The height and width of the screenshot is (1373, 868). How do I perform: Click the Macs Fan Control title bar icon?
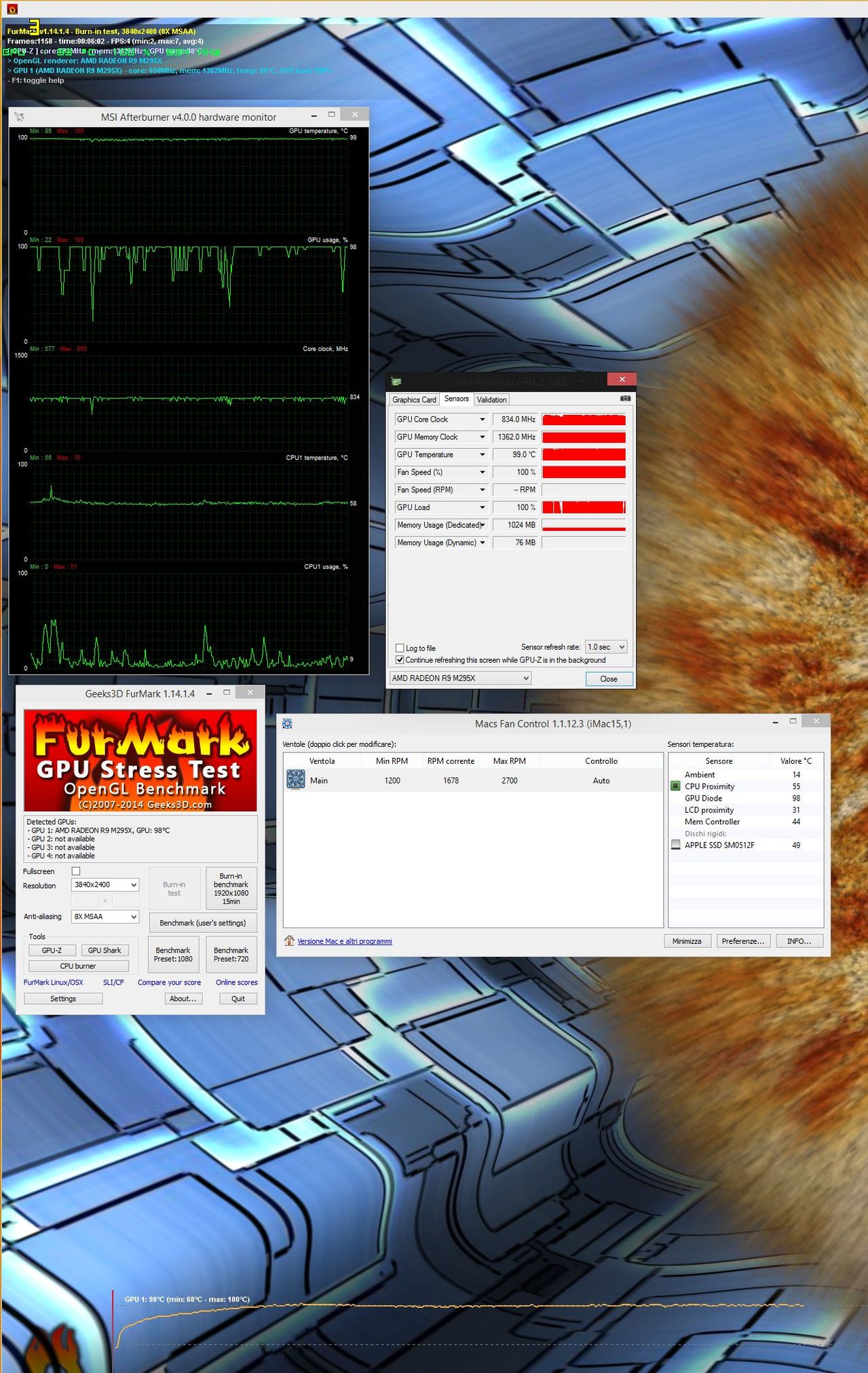pos(287,724)
